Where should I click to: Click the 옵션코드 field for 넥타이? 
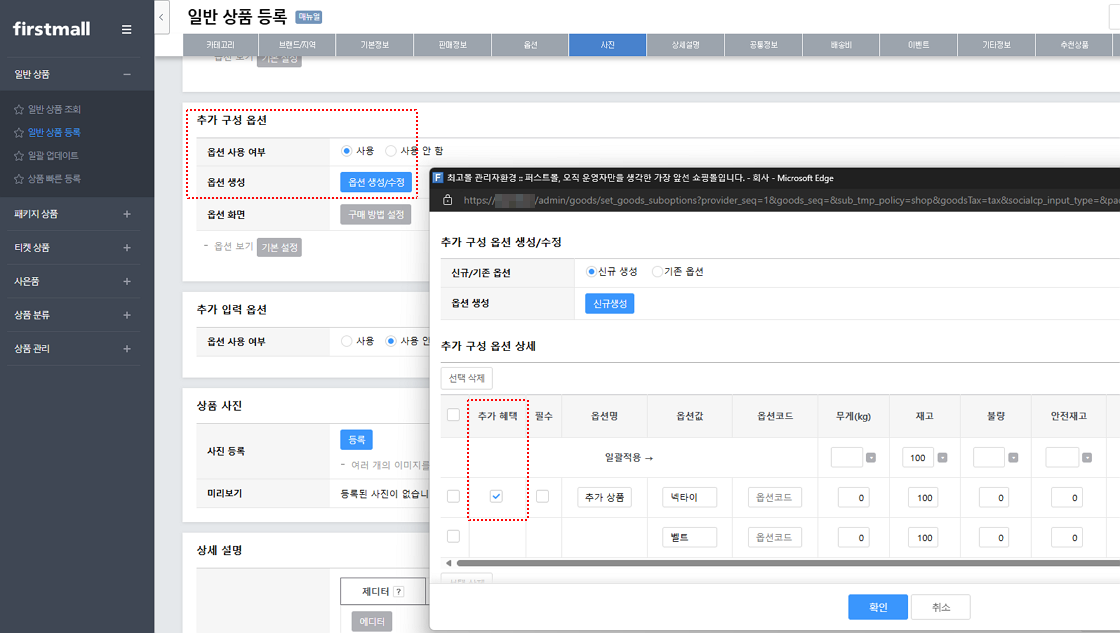click(x=775, y=497)
